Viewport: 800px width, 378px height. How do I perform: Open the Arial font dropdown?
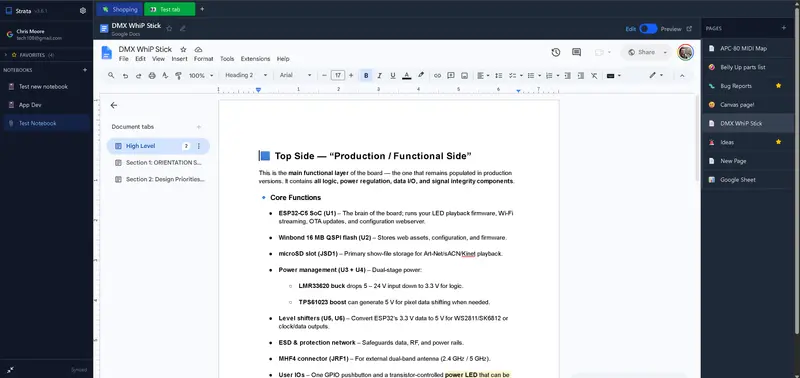(295, 75)
